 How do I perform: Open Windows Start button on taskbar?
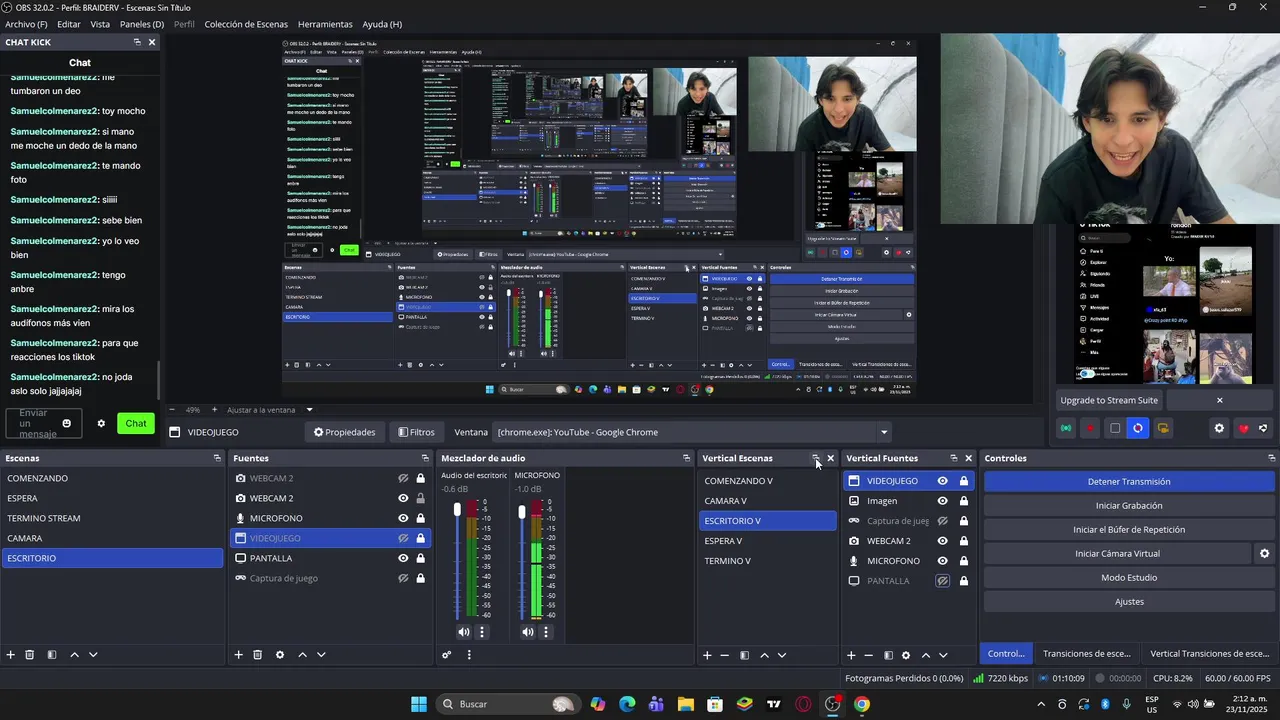[419, 704]
